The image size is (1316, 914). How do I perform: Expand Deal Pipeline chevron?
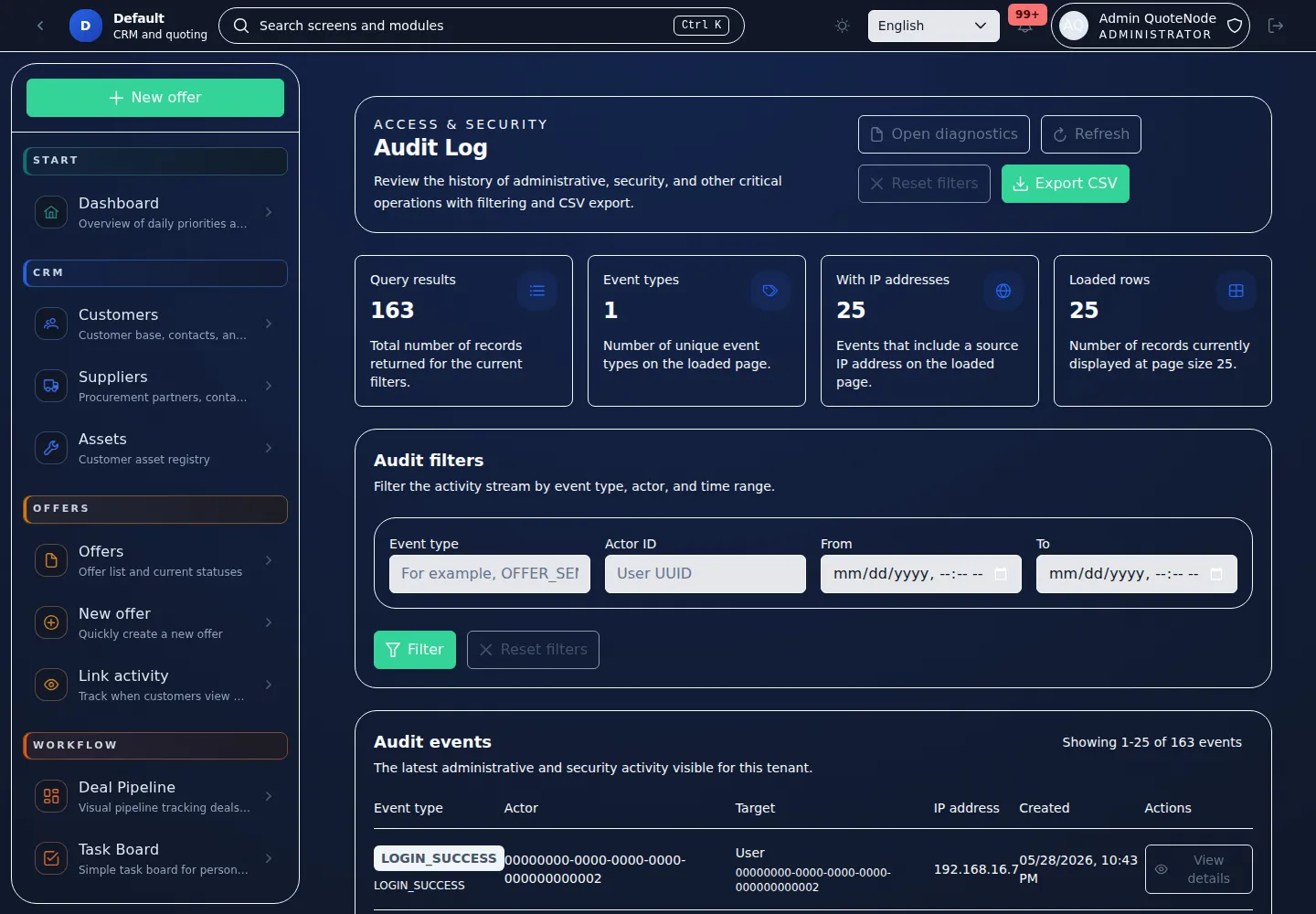pyautogui.click(x=269, y=796)
